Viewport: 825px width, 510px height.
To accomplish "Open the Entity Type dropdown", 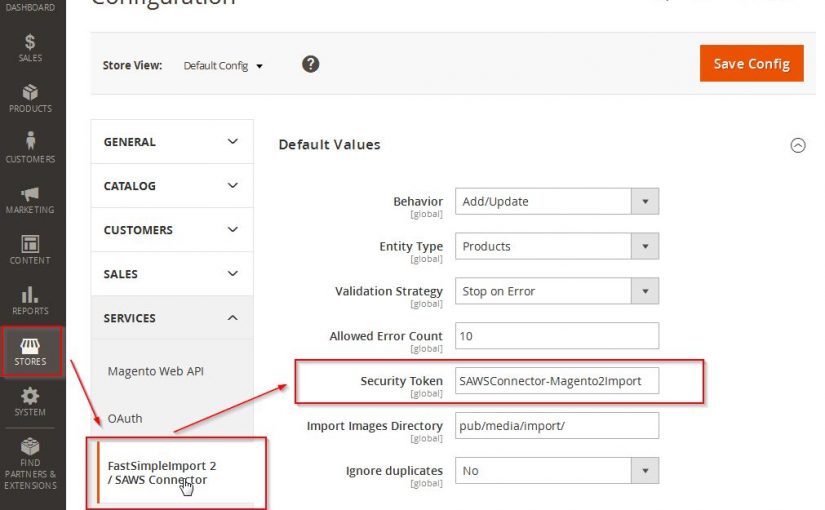I will [x=556, y=246].
